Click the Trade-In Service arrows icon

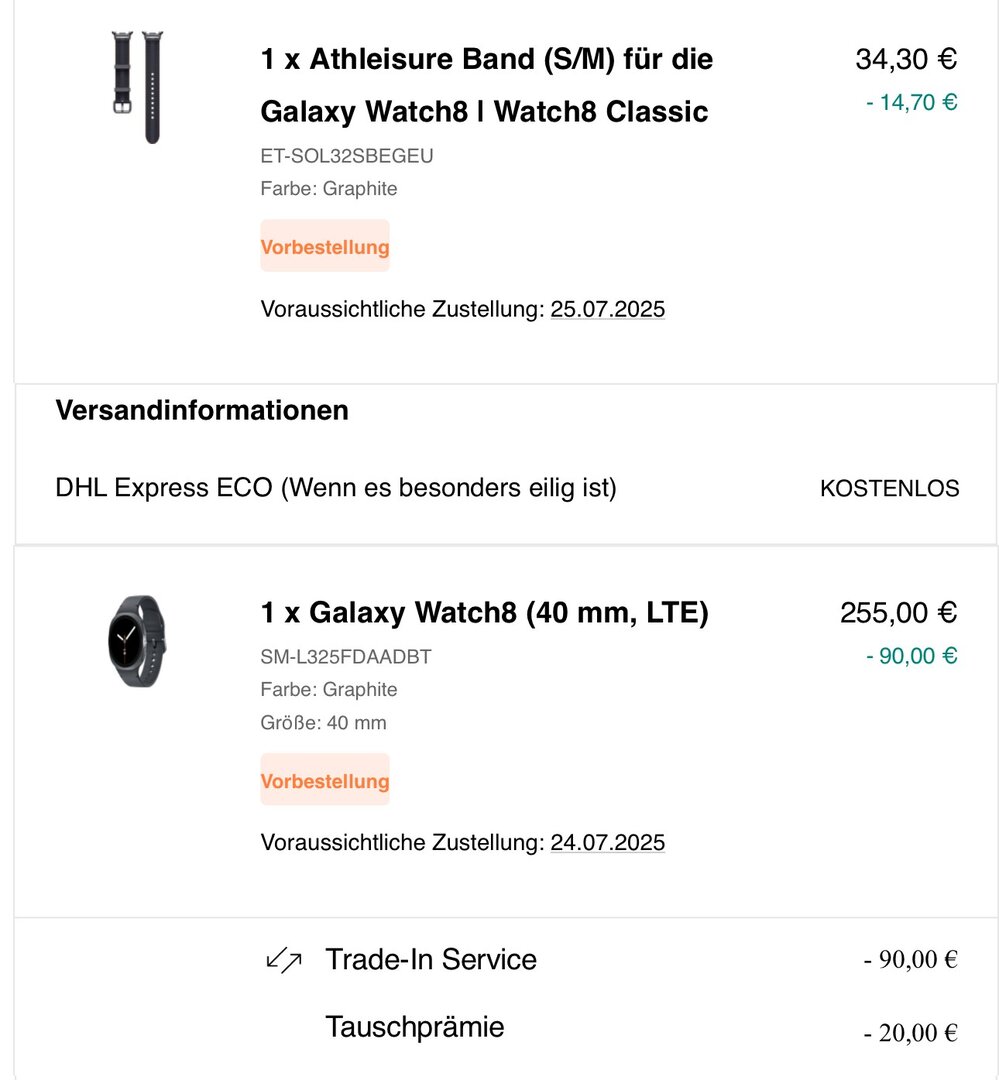coord(284,961)
